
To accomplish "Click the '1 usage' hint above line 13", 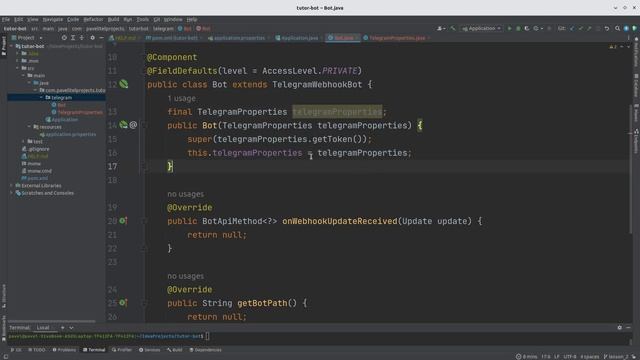I will click(181, 98).
